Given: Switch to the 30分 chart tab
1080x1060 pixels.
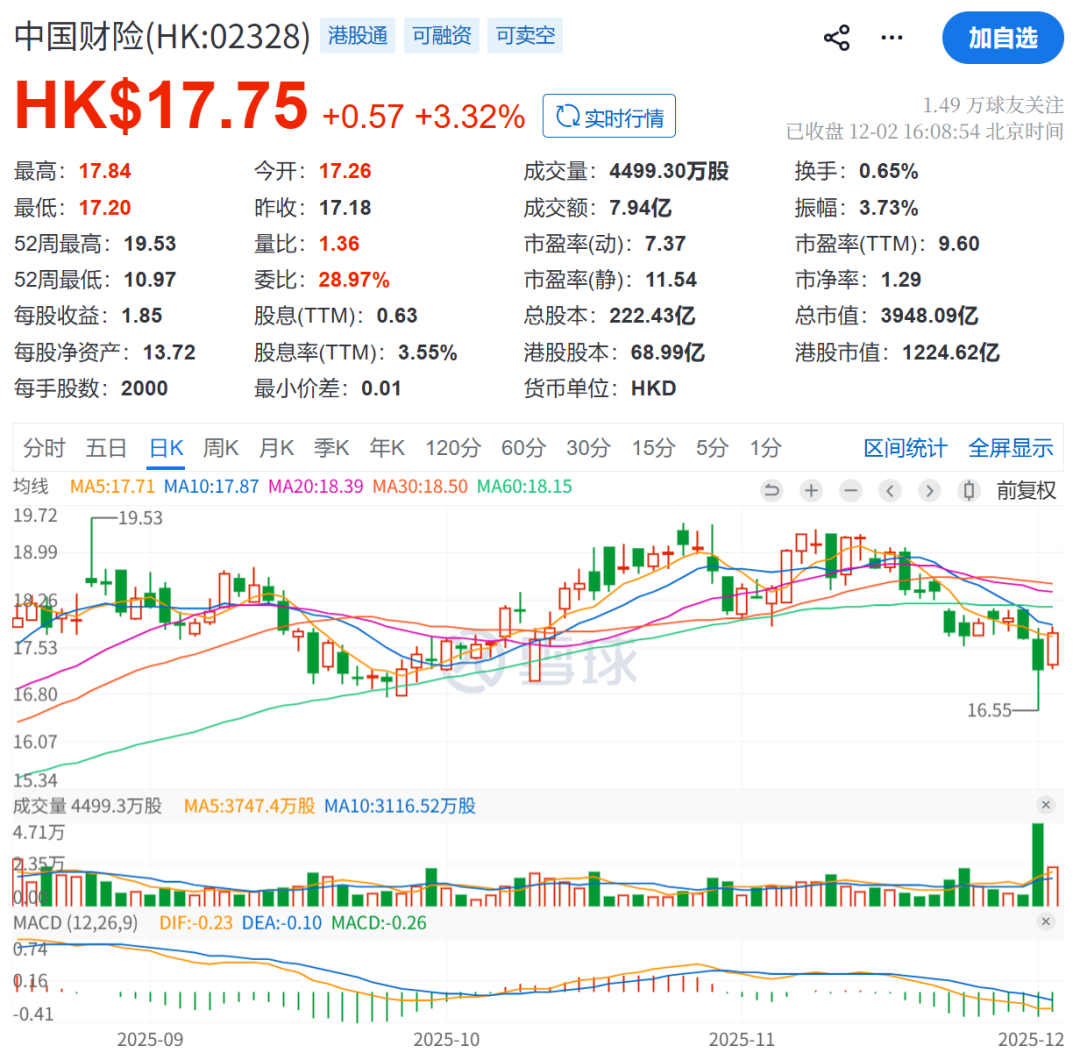Looking at the screenshot, I should [588, 448].
